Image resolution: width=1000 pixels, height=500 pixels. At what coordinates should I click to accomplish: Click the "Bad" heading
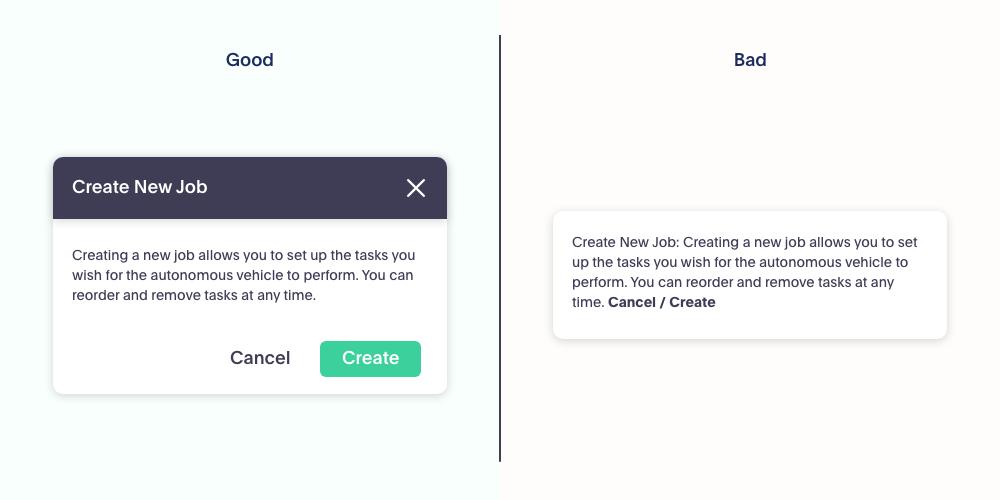pos(750,60)
